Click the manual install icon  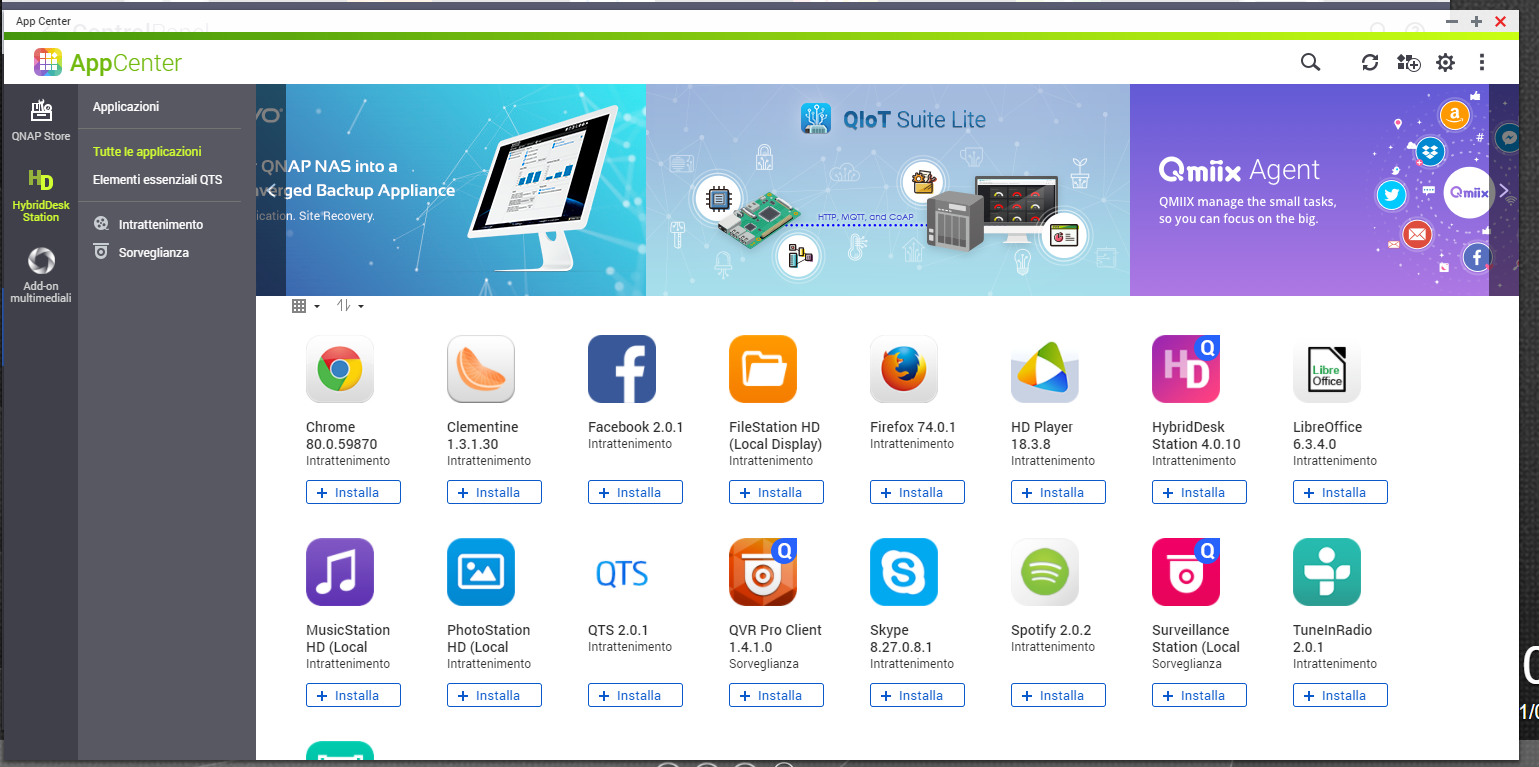click(1408, 62)
